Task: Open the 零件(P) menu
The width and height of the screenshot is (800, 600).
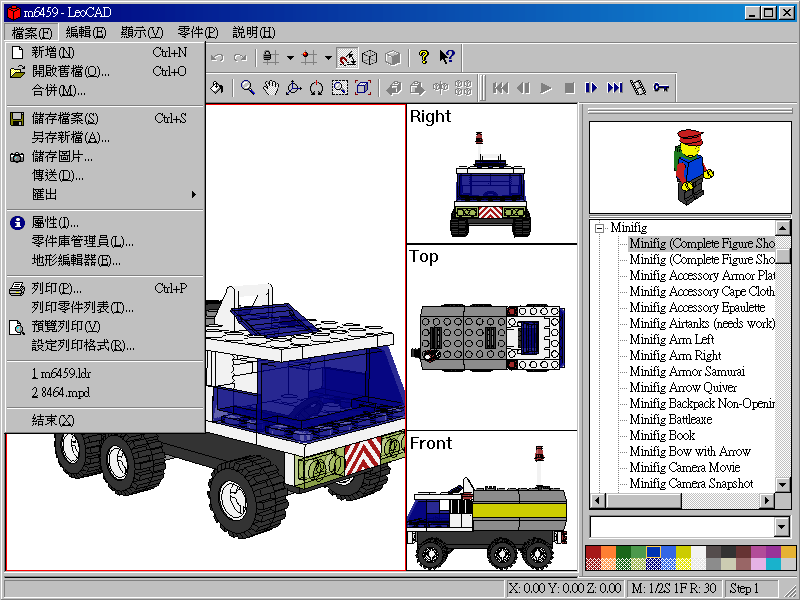Action: pyautogui.click(x=198, y=33)
